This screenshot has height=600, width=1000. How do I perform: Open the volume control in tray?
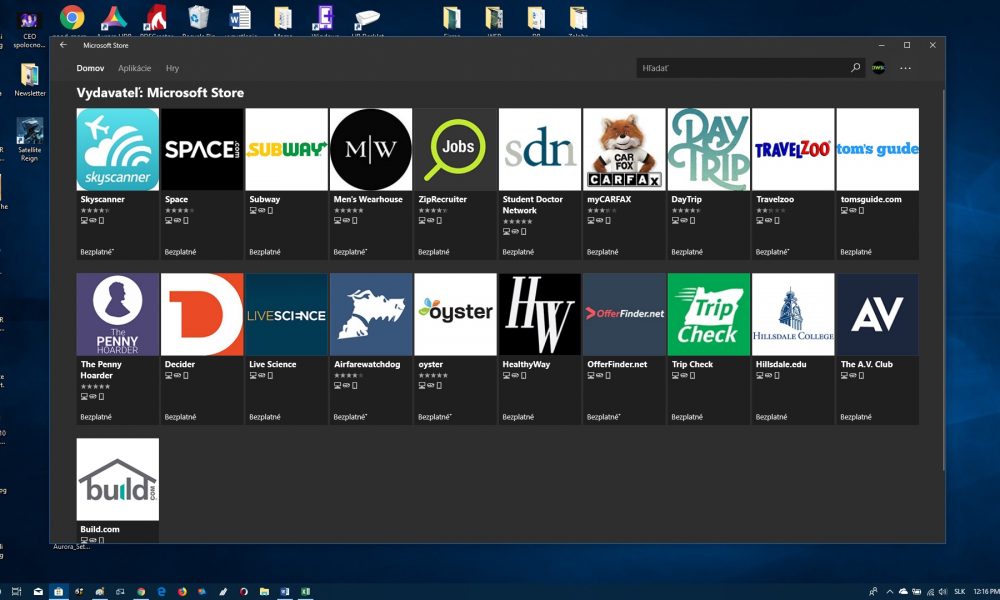(x=943, y=592)
